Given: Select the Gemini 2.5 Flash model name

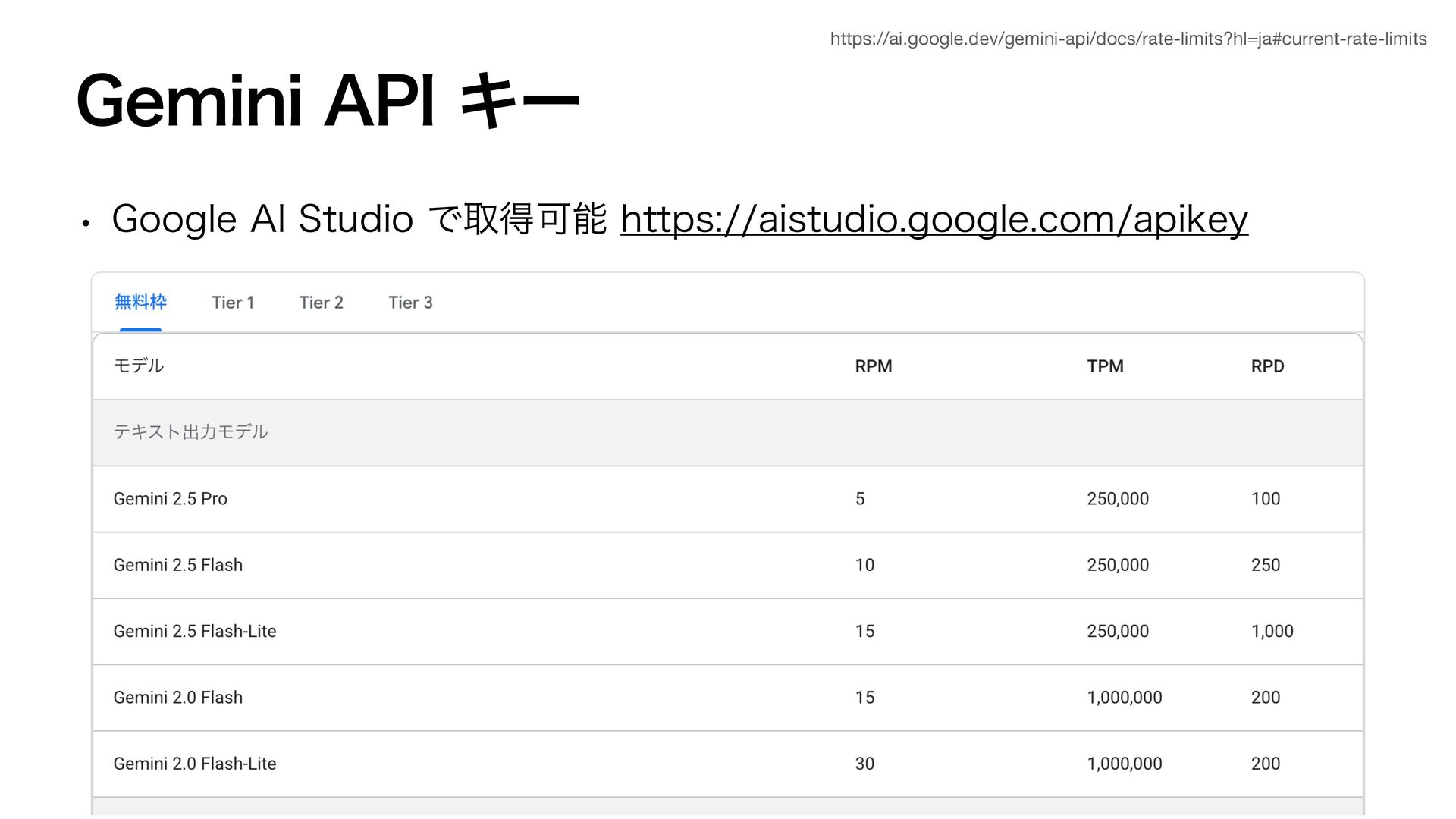Looking at the screenshot, I should 178,565.
